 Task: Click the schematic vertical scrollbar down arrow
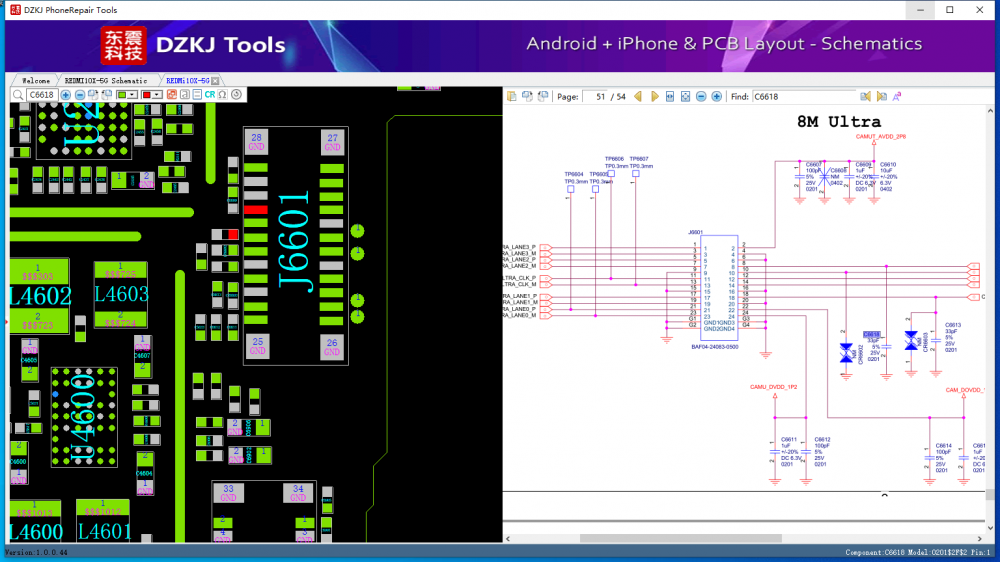990,528
